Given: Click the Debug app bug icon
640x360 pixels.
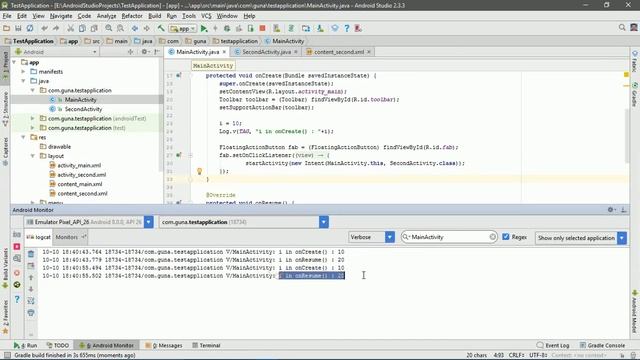Looking at the screenshot, I should coord(227,28).
